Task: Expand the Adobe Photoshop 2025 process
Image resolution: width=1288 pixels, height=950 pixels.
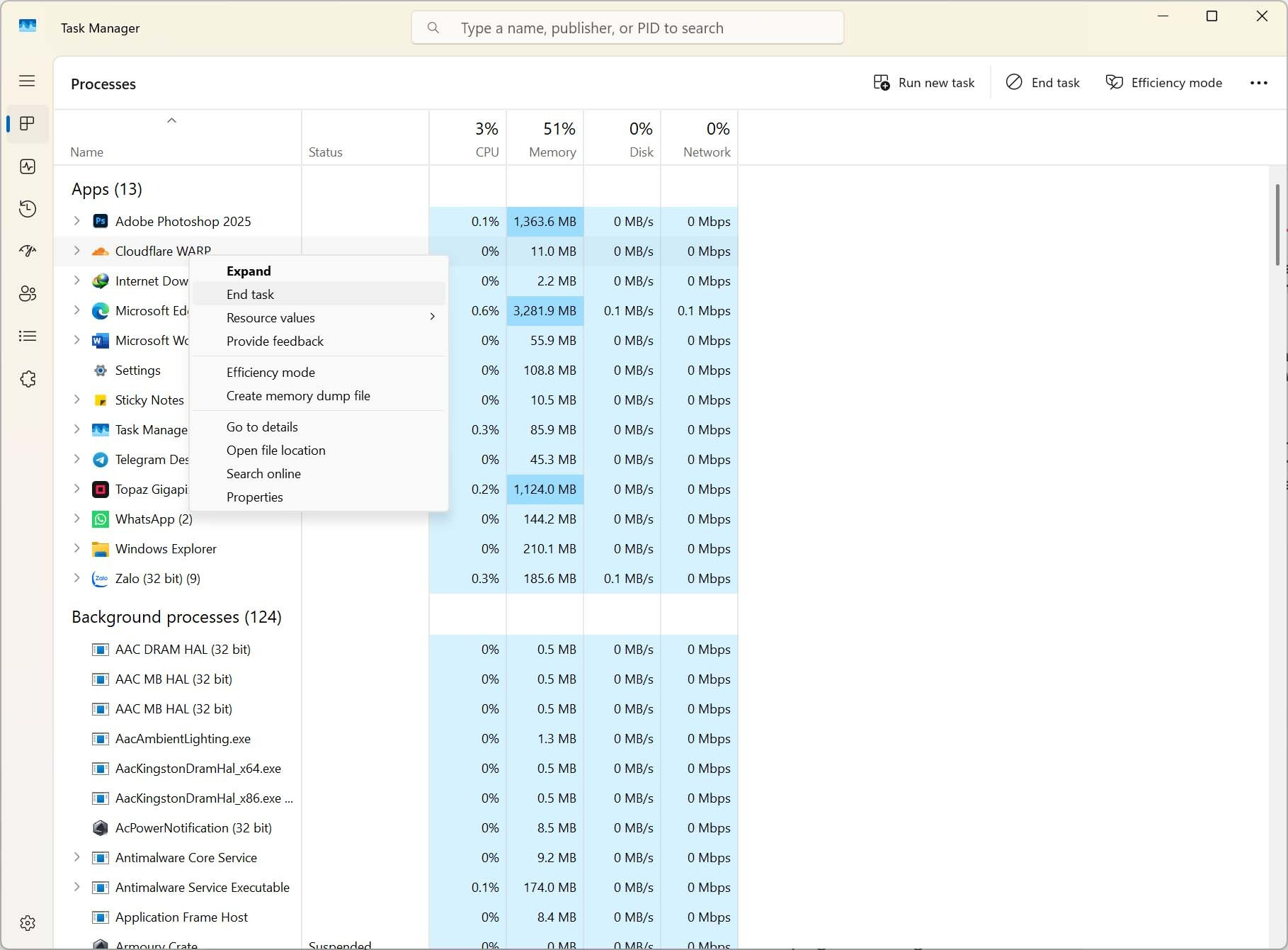Action: pos(77,221)
